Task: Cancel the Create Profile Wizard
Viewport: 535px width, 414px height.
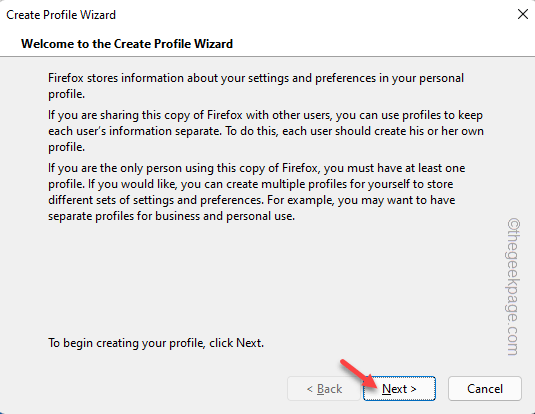Action: click(485, 388)
